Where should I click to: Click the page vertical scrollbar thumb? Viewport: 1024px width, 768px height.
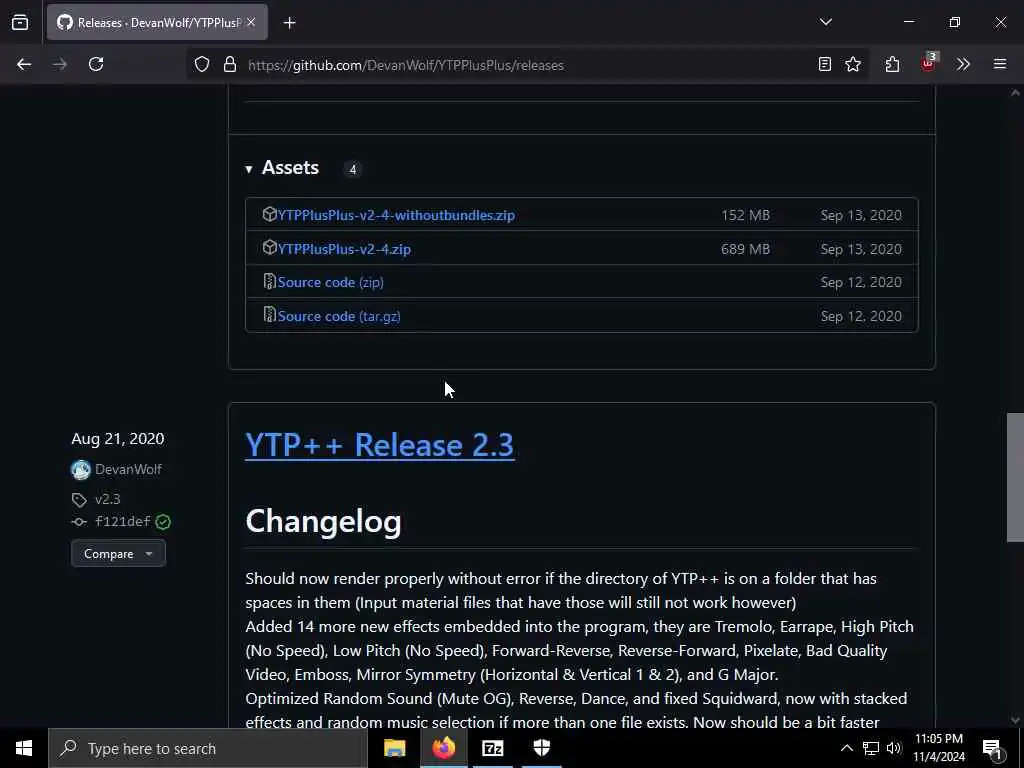[x=1015, y=477]
